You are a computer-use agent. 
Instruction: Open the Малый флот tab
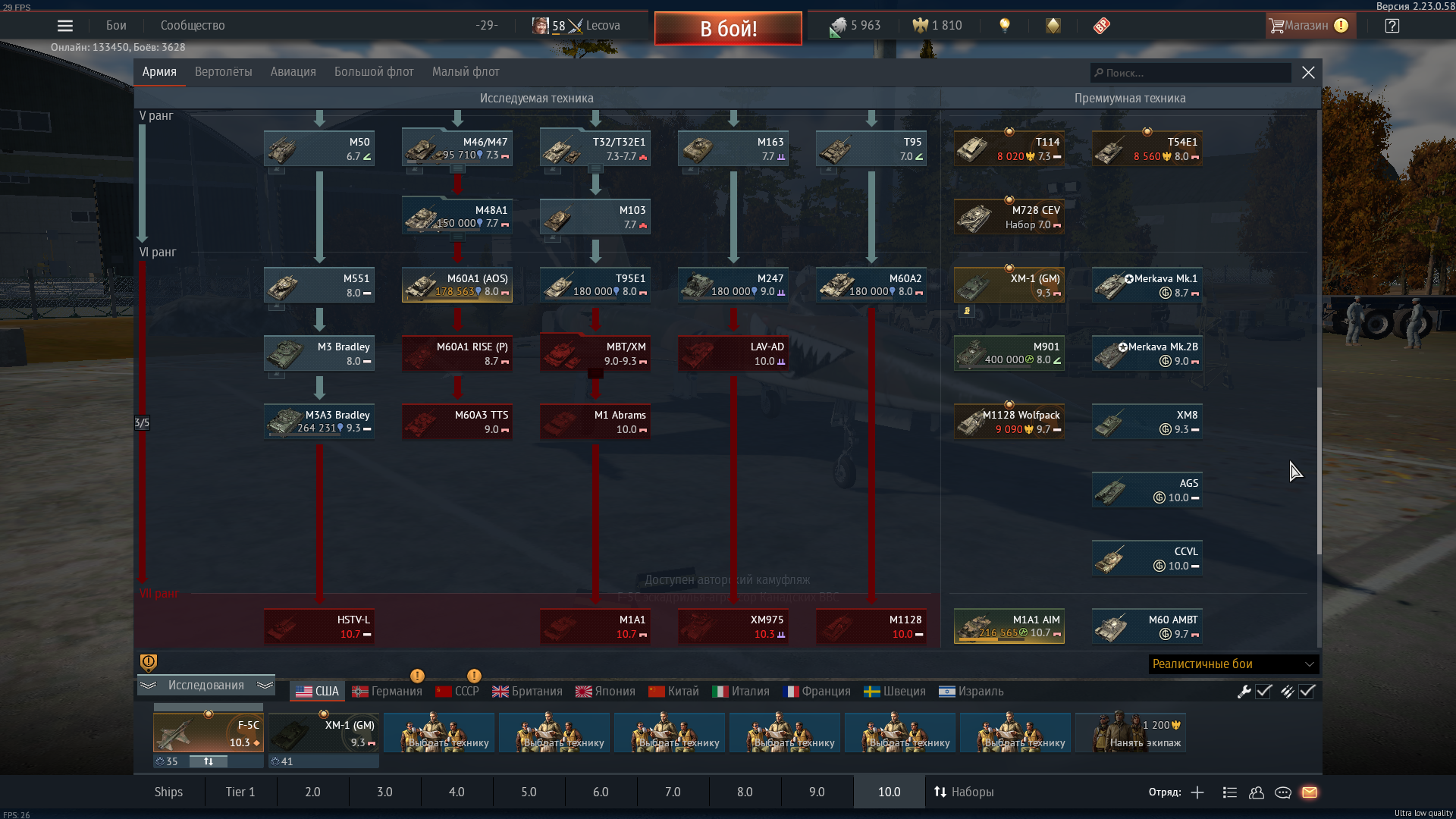point(466,72)
